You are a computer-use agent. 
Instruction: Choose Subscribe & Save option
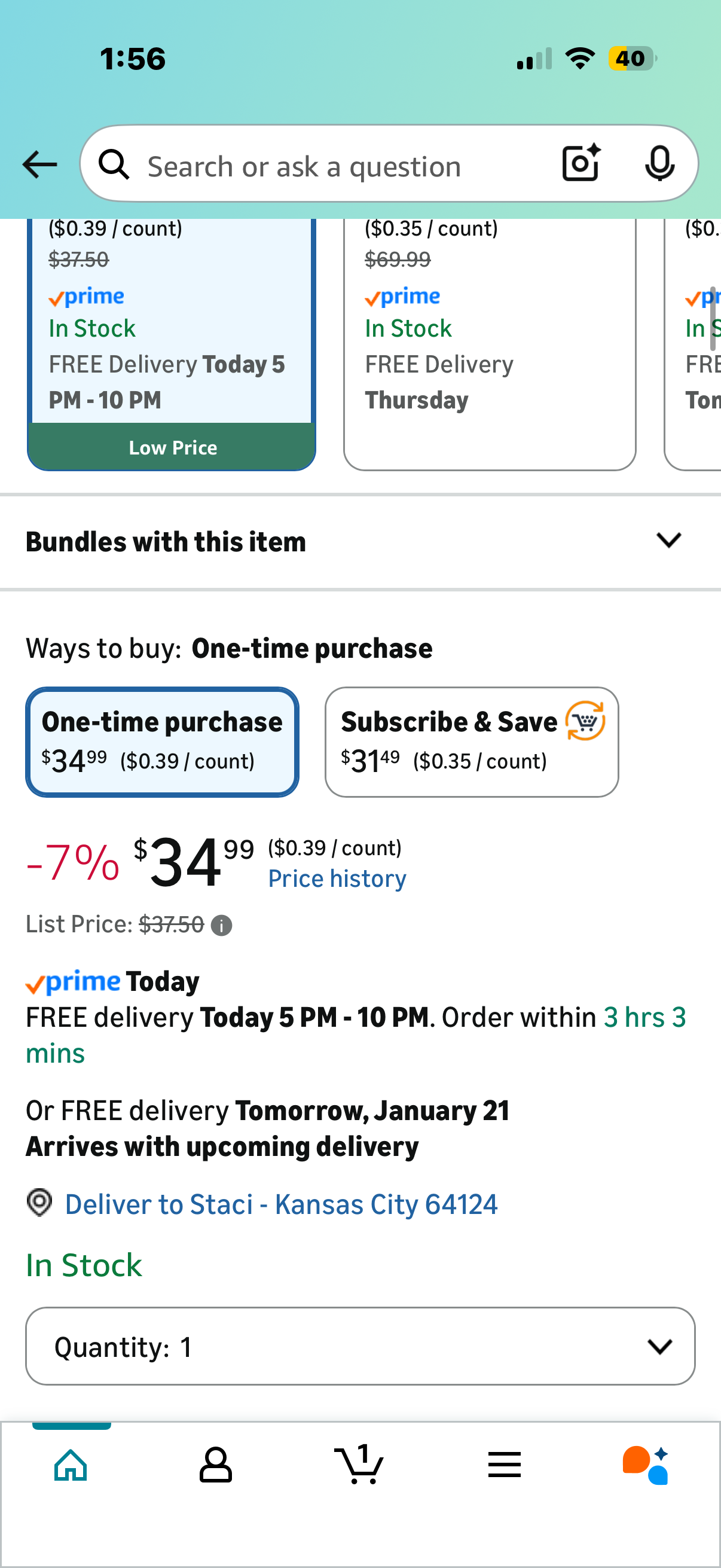pyautogui.click(x=472, y=742)
